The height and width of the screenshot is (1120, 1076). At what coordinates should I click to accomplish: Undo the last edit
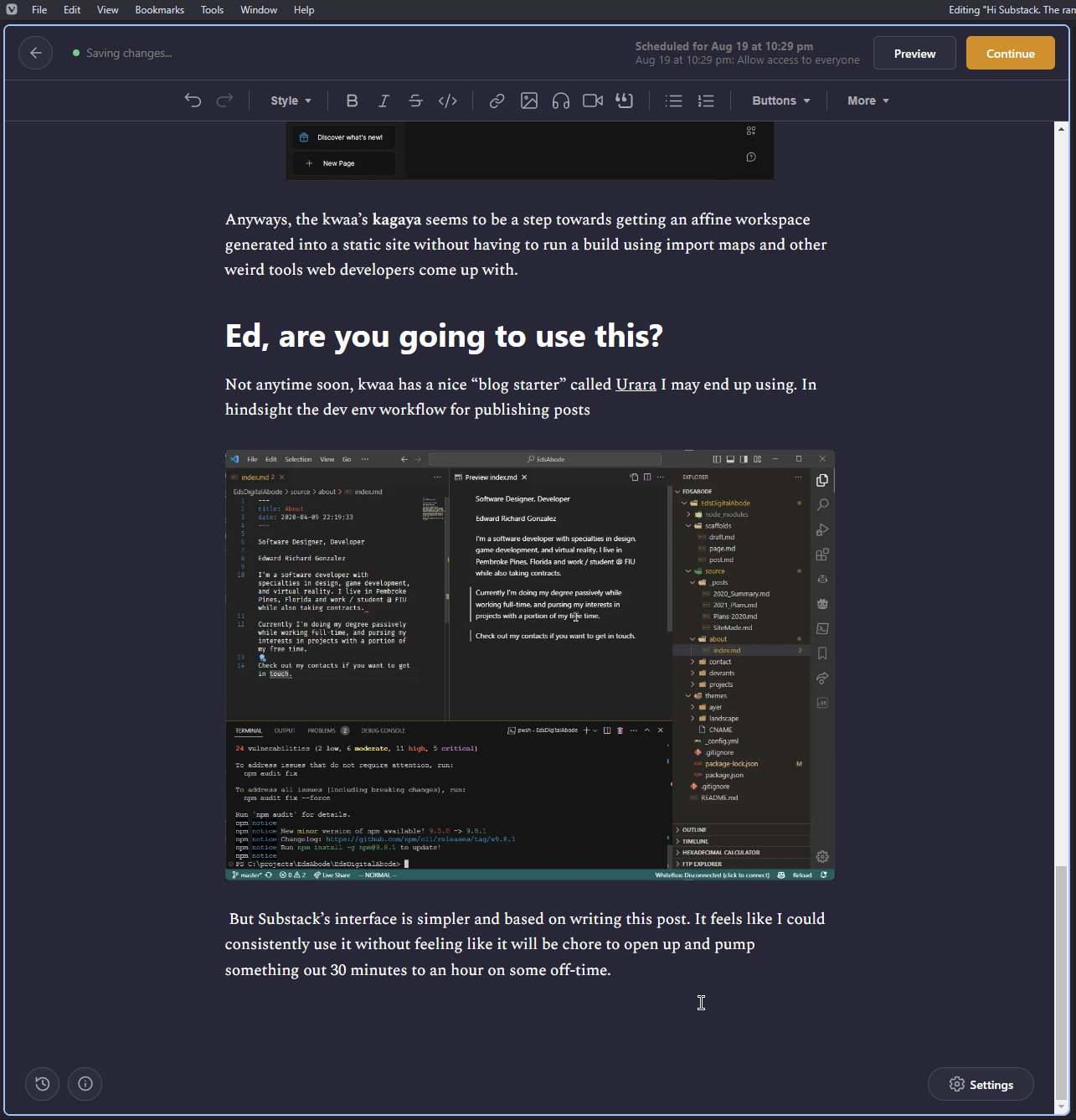click(193, 101)
